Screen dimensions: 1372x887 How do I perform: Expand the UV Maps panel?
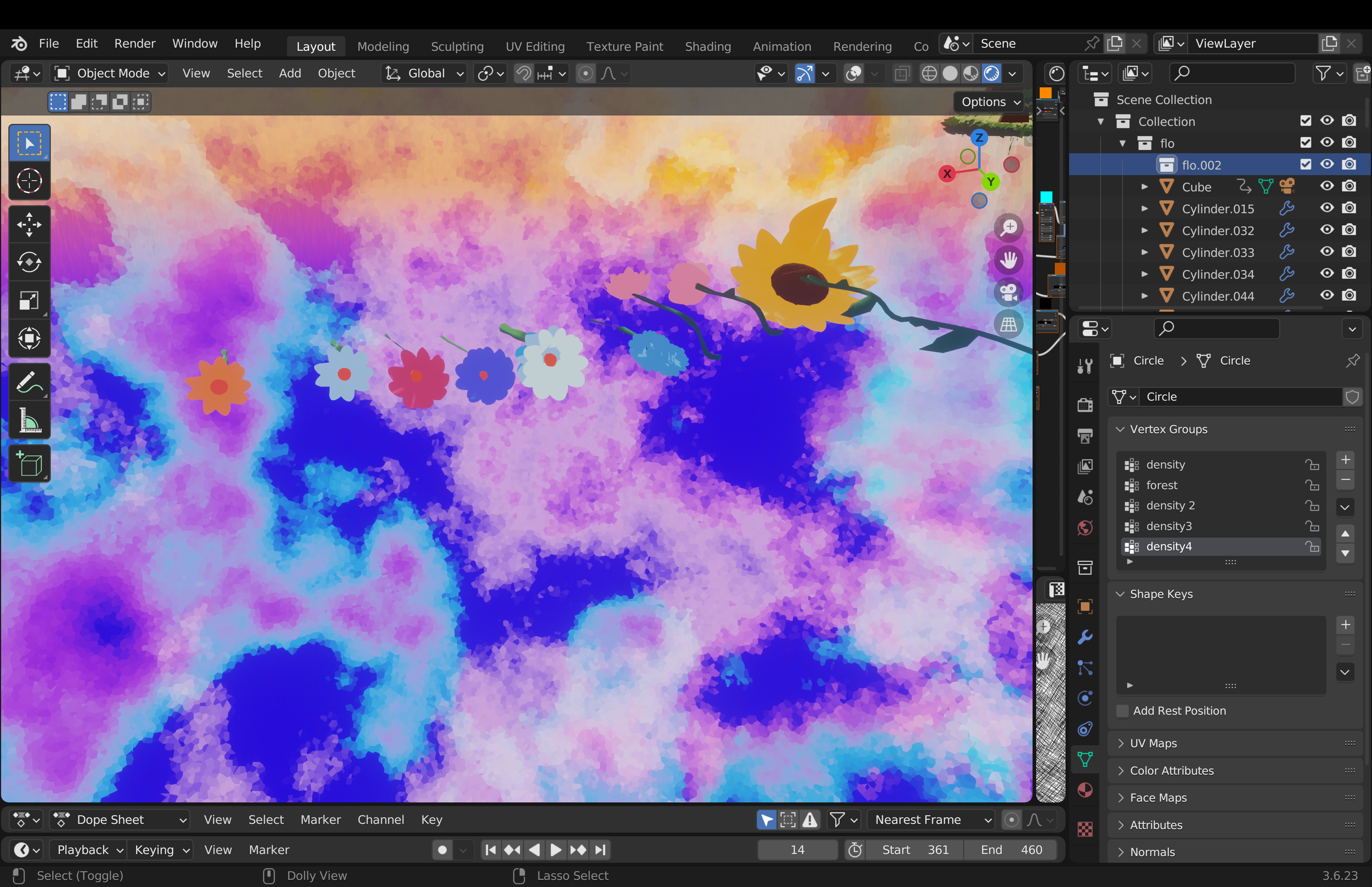(1152, 743)
